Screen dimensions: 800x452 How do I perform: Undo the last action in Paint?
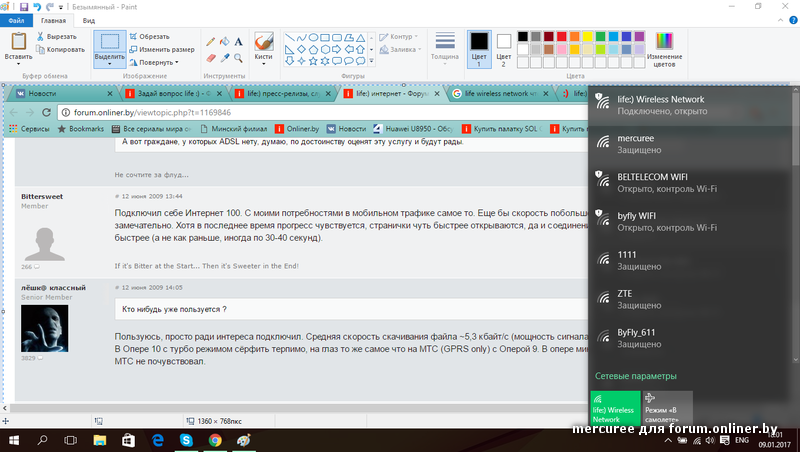37,7
